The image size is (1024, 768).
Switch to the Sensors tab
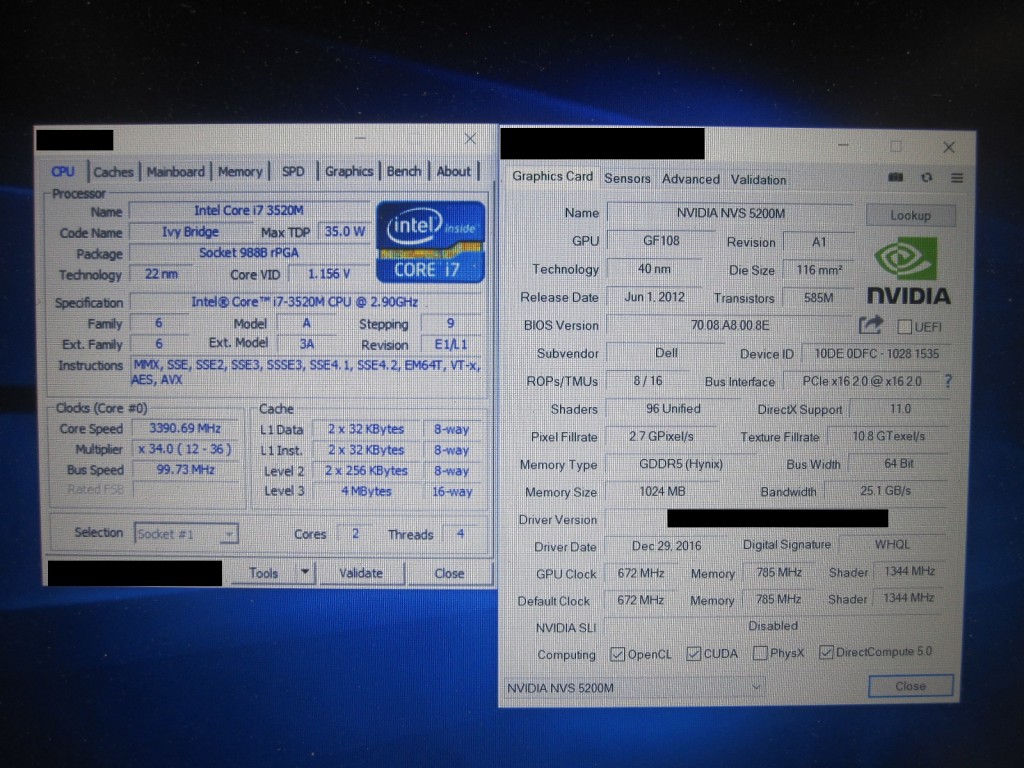pyautogui.click(x=627, y=178)
